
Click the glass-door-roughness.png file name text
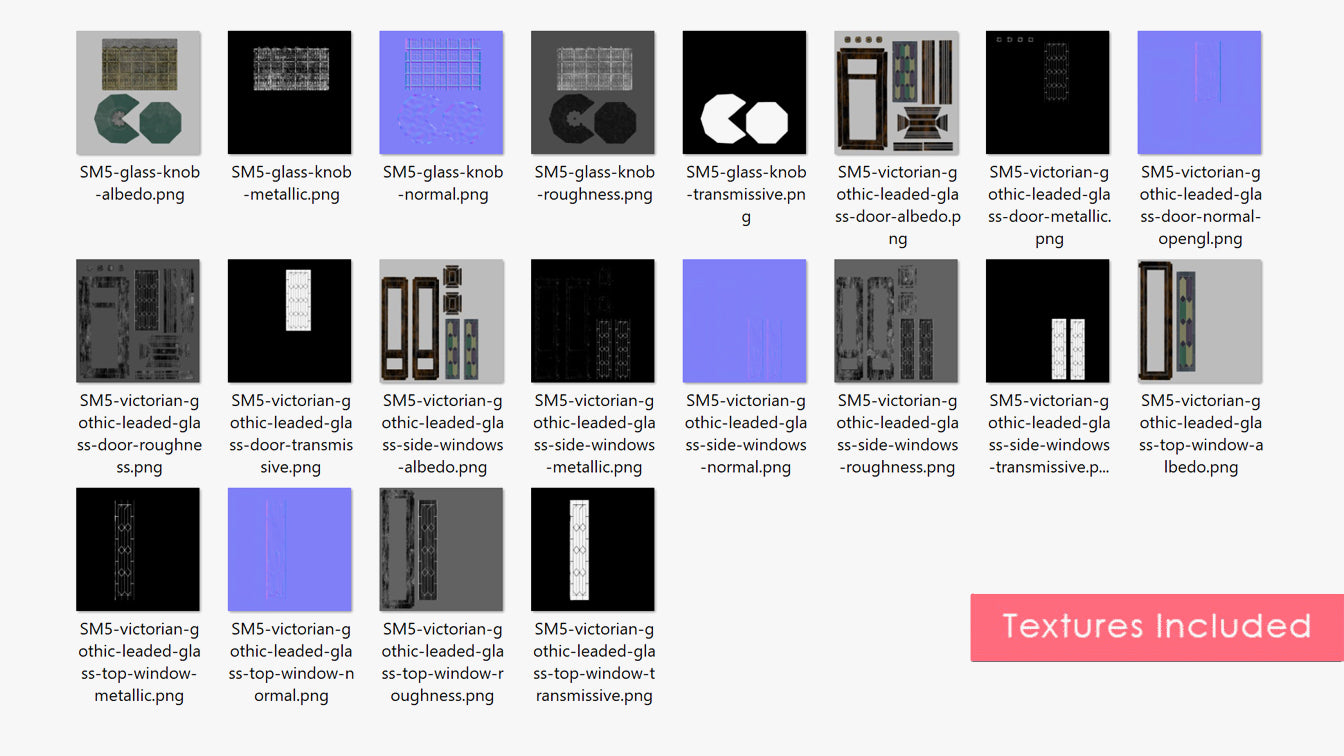140,434
